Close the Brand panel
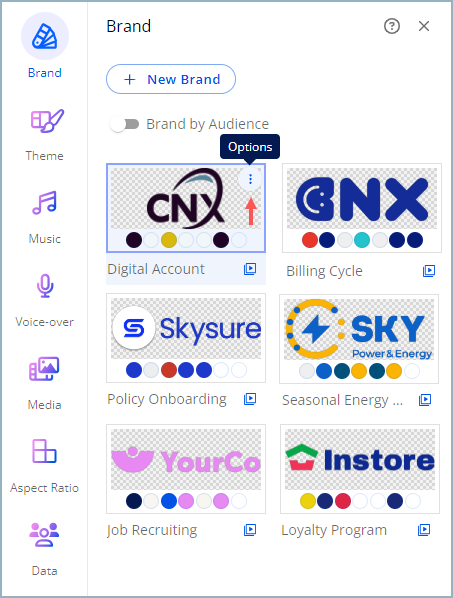 pyautogui.click(x=424, y=26)
